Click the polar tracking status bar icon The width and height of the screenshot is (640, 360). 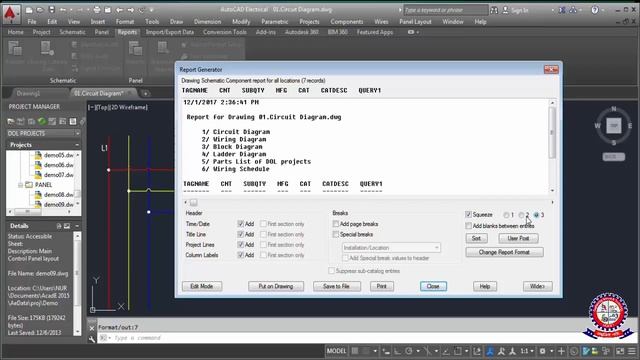coord(409,351)
